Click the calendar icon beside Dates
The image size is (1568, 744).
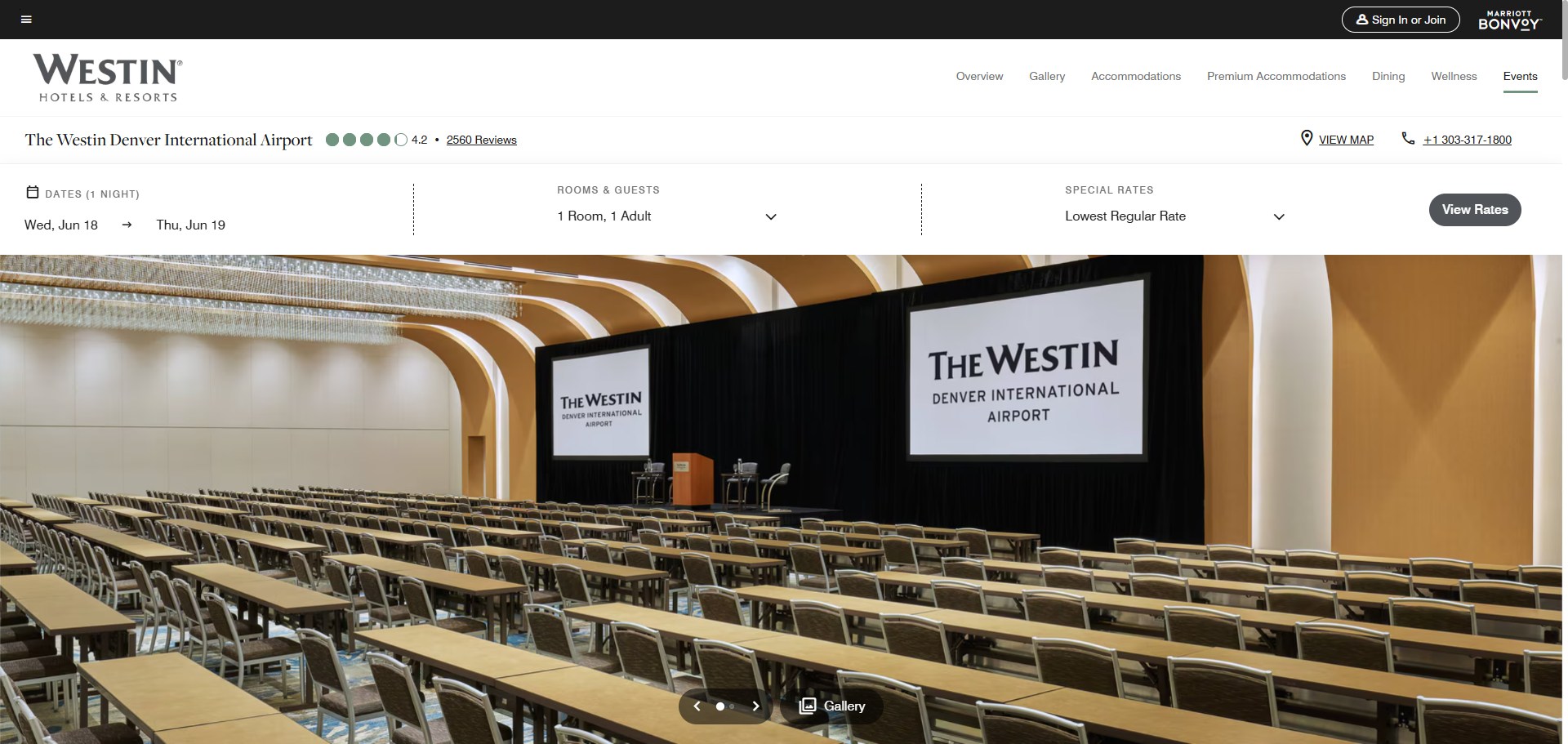(x=33, y=193)
